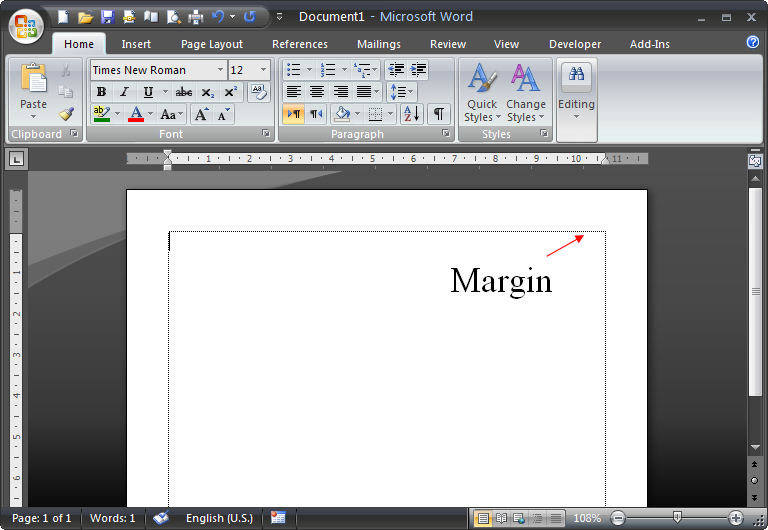
Task: Open the font name dropdown
Action: (x=220, y=70)
